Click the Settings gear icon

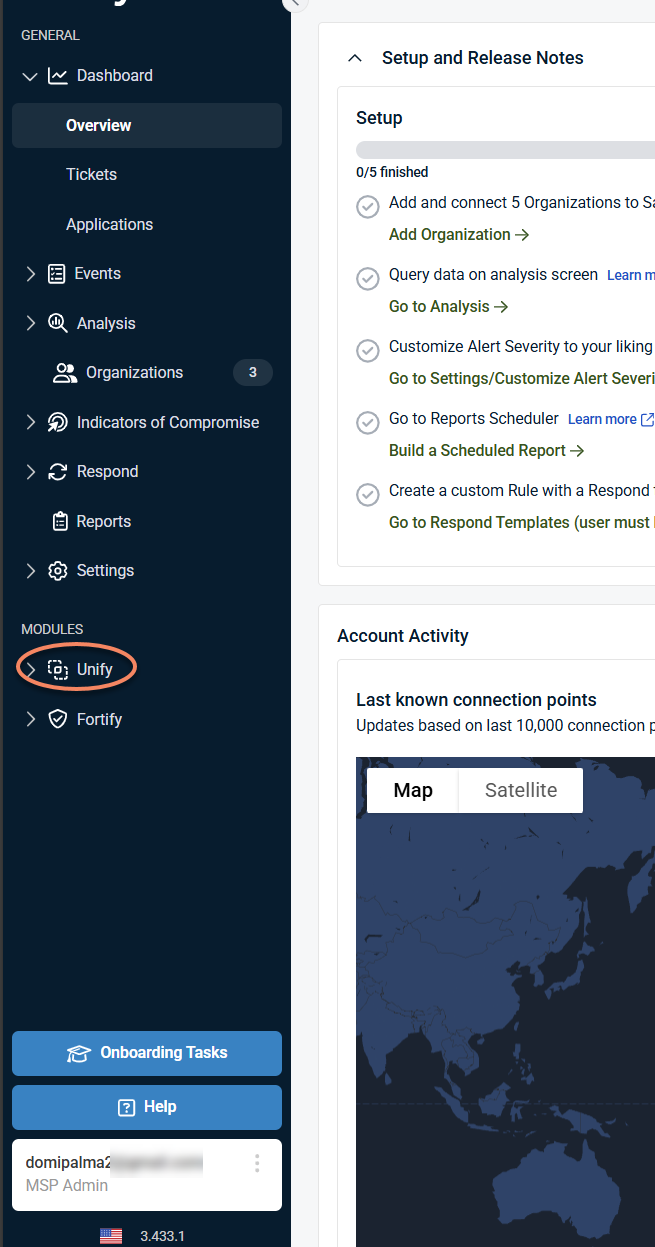tap(58, 571)
